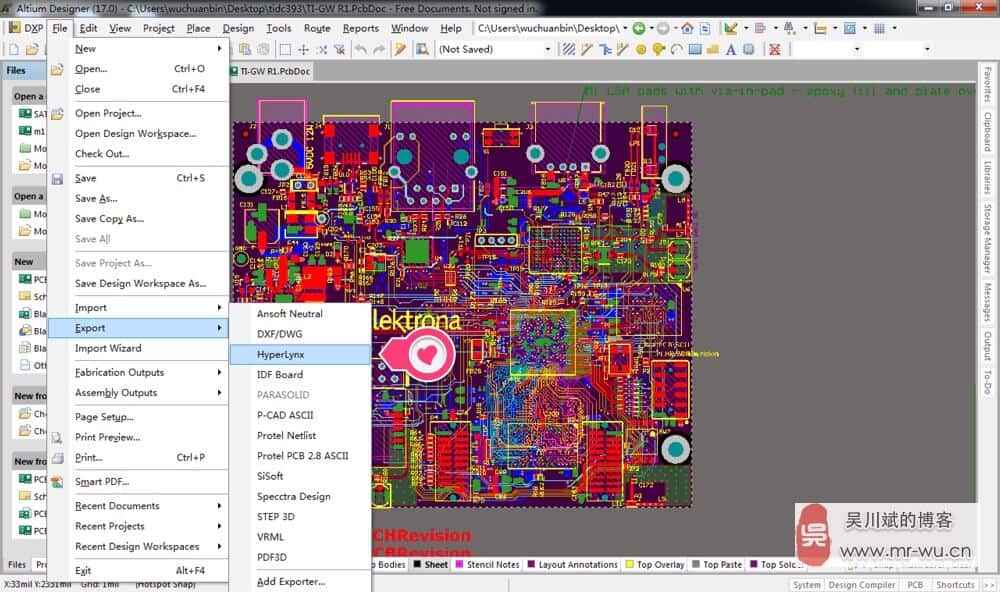Click the red design rule check icon

click(x=774, y=49)
